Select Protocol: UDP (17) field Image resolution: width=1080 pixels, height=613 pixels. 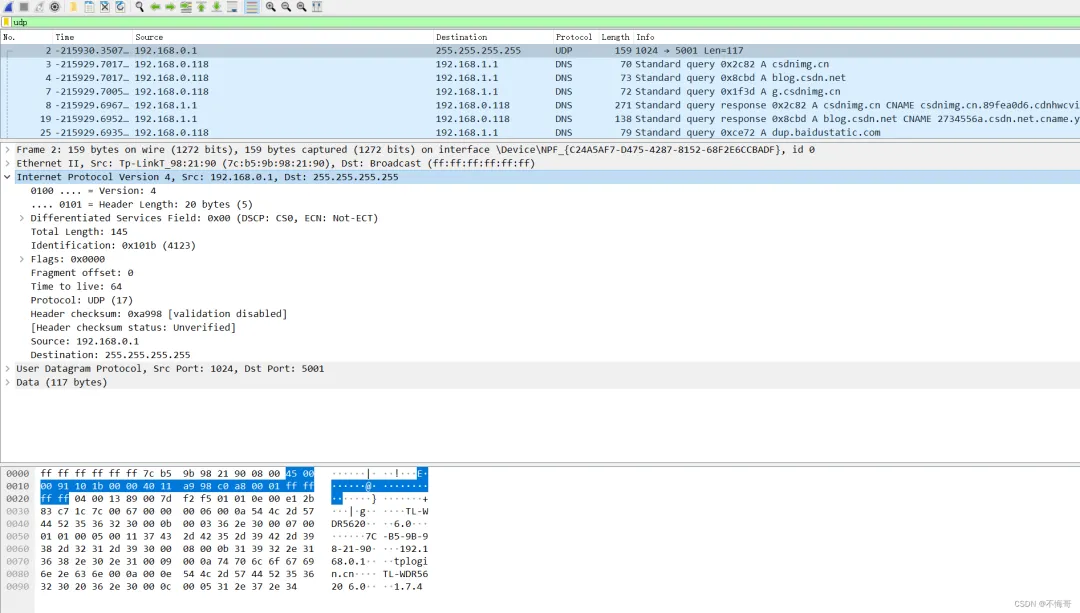pos(81,300)
